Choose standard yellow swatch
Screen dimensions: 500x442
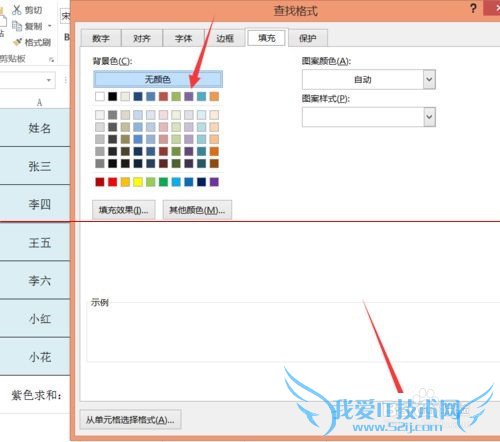coord(138,182)
